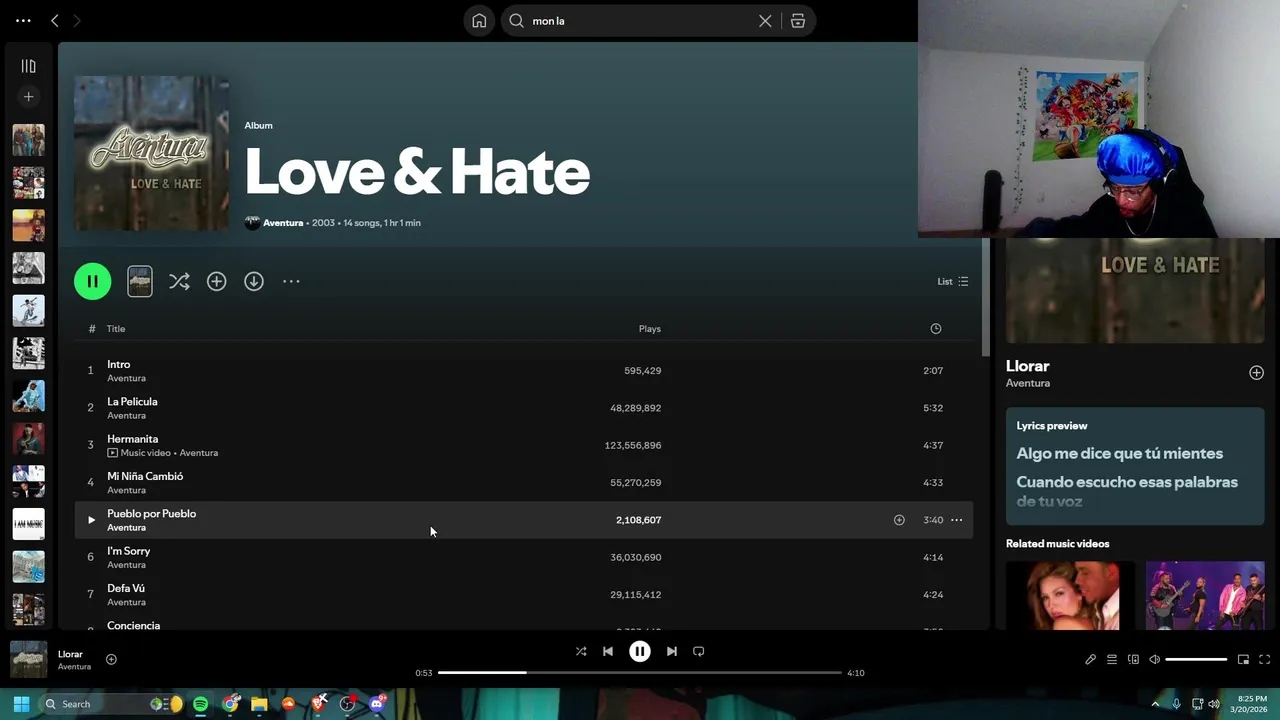Click the search field containing 'mon la'
The image size is (1280, 720).
click(x=640, y=21)
